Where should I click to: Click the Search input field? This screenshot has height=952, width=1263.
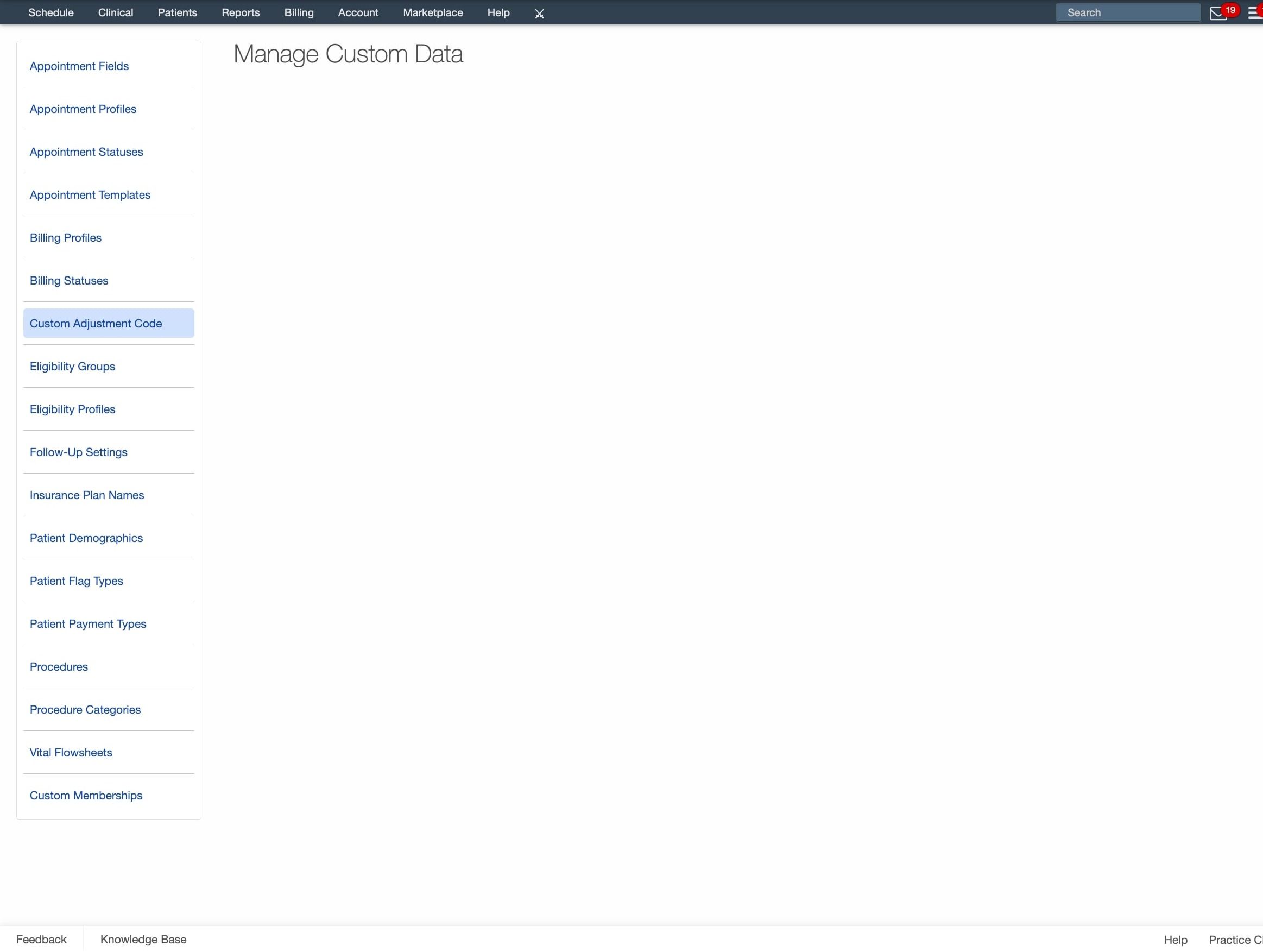coord(1128,12)
